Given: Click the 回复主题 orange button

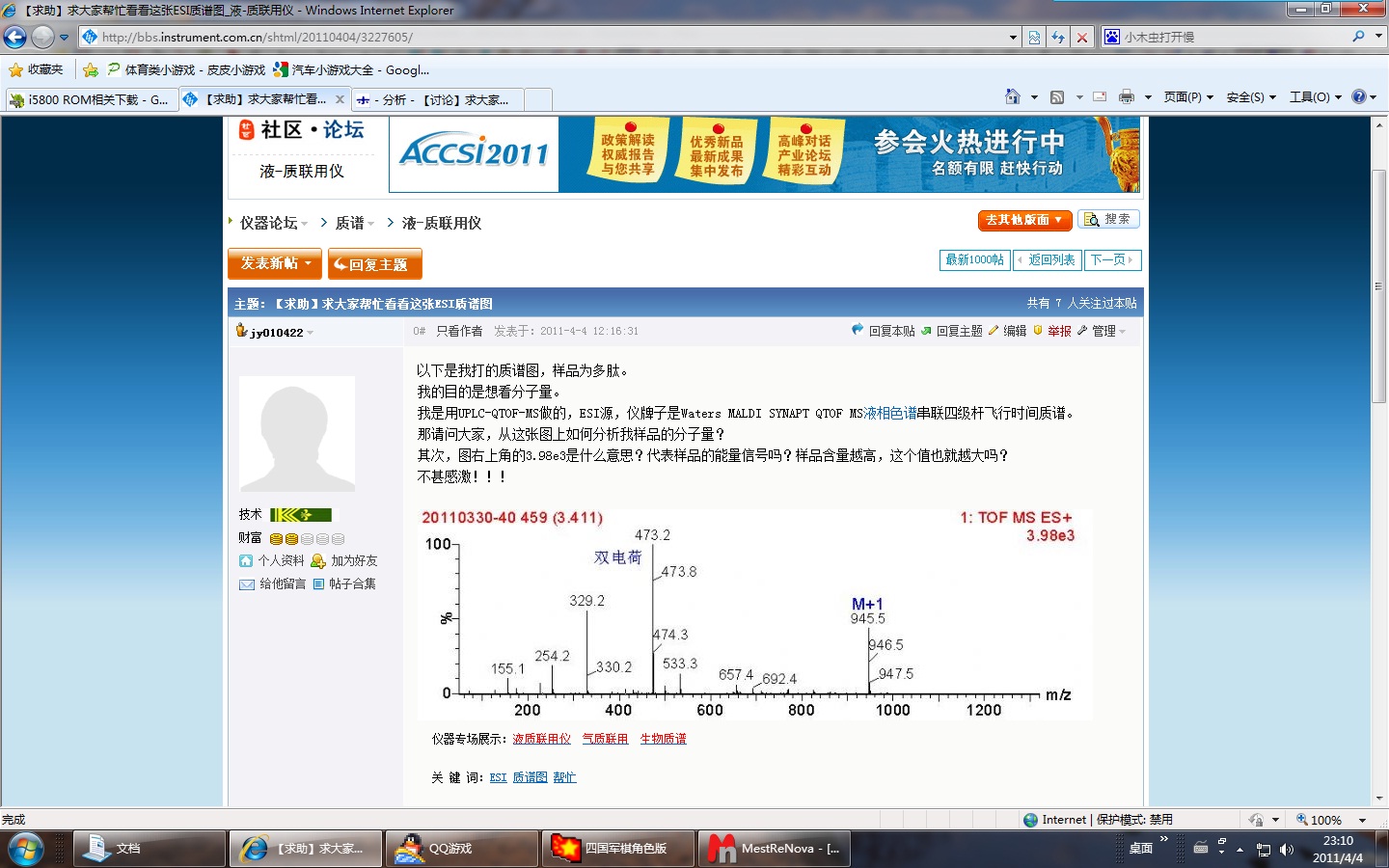Looking at the screenshot, I should pyautogui.click(x=375, y=264).
